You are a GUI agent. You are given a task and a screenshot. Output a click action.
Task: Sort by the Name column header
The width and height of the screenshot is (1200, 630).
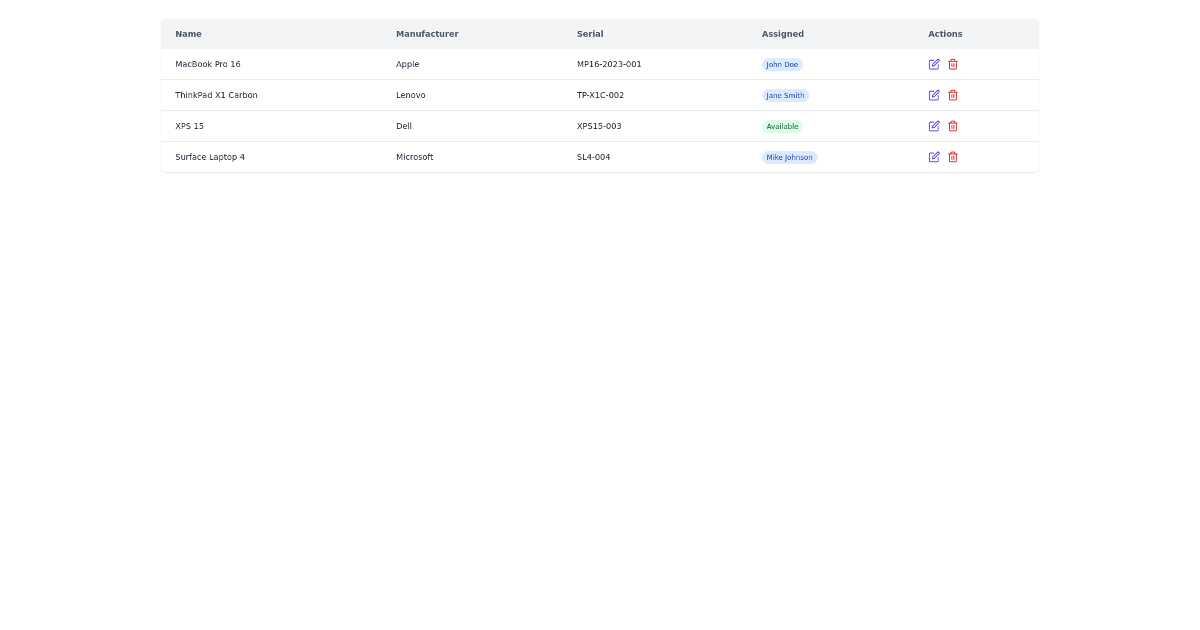click(x=188, y=33)
